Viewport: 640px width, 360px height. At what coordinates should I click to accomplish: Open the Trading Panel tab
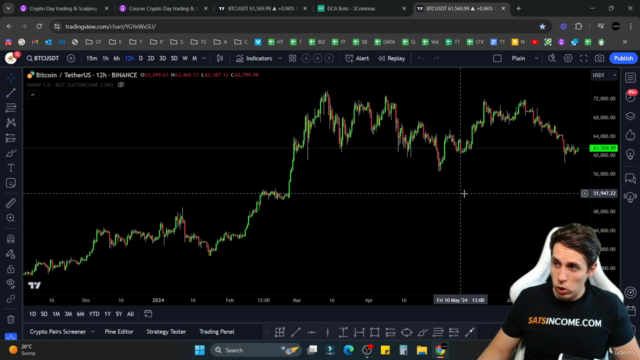pos(217,332)
